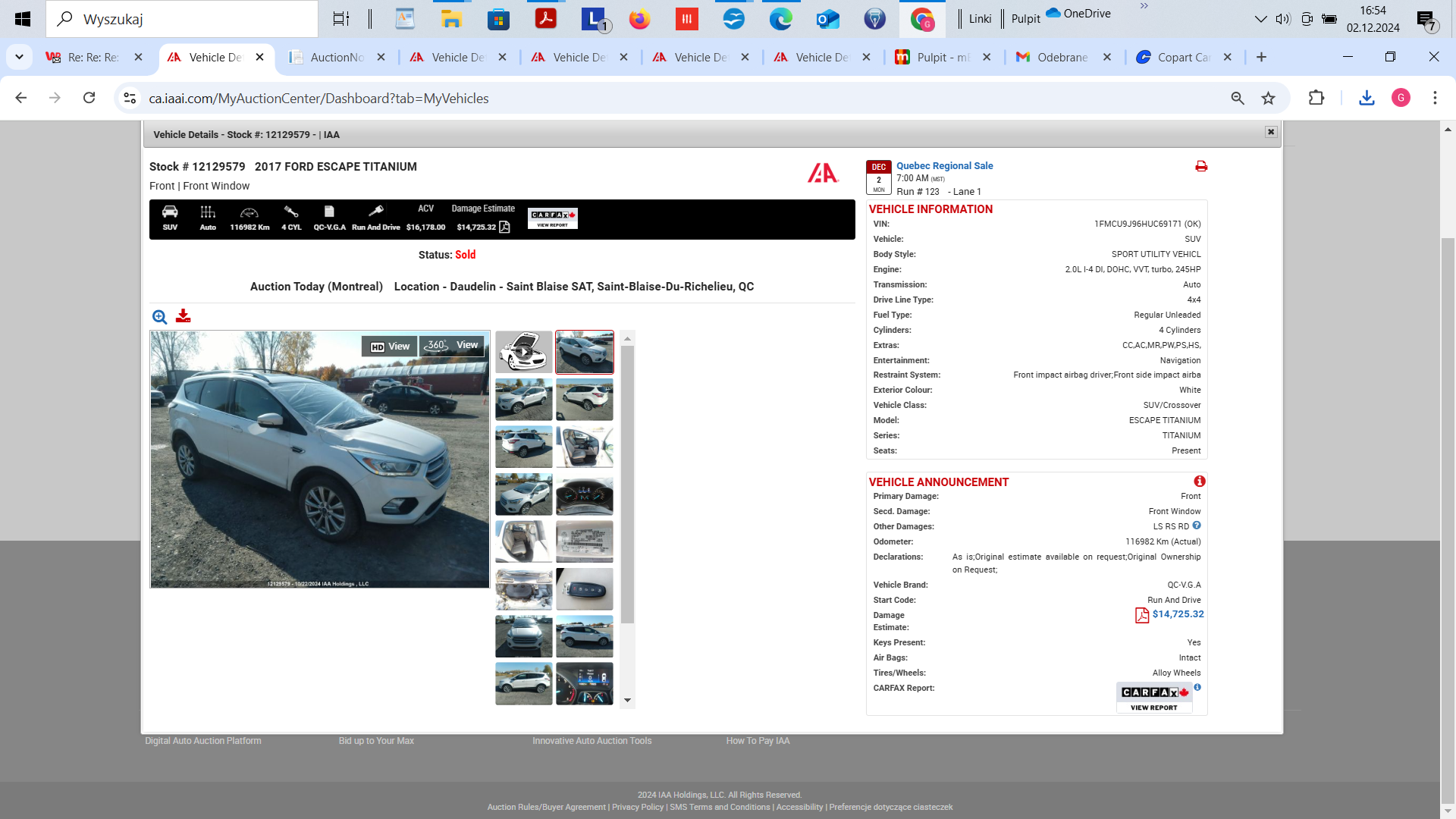Click info icon beside CARFAX report

1197,687
